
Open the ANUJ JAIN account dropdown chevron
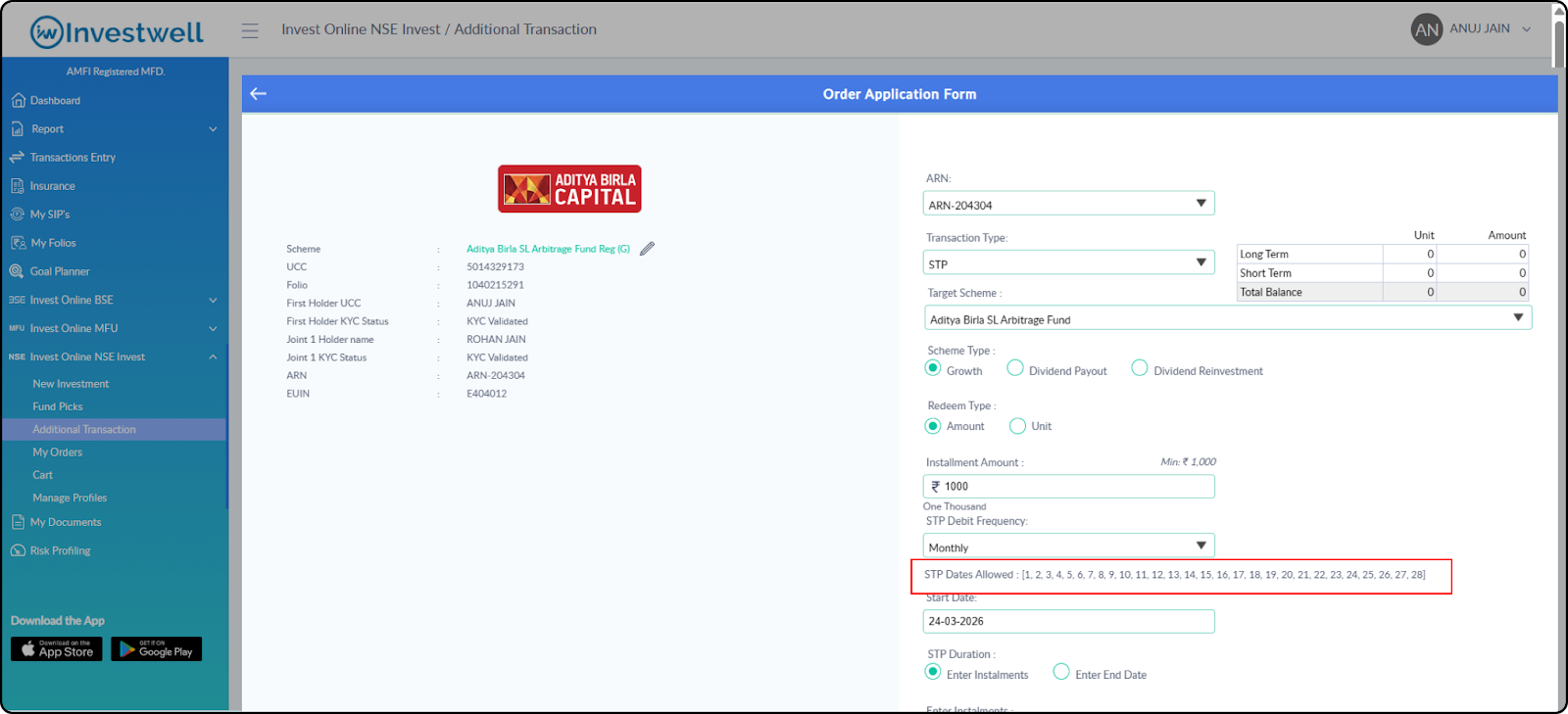coord(1526,29)
